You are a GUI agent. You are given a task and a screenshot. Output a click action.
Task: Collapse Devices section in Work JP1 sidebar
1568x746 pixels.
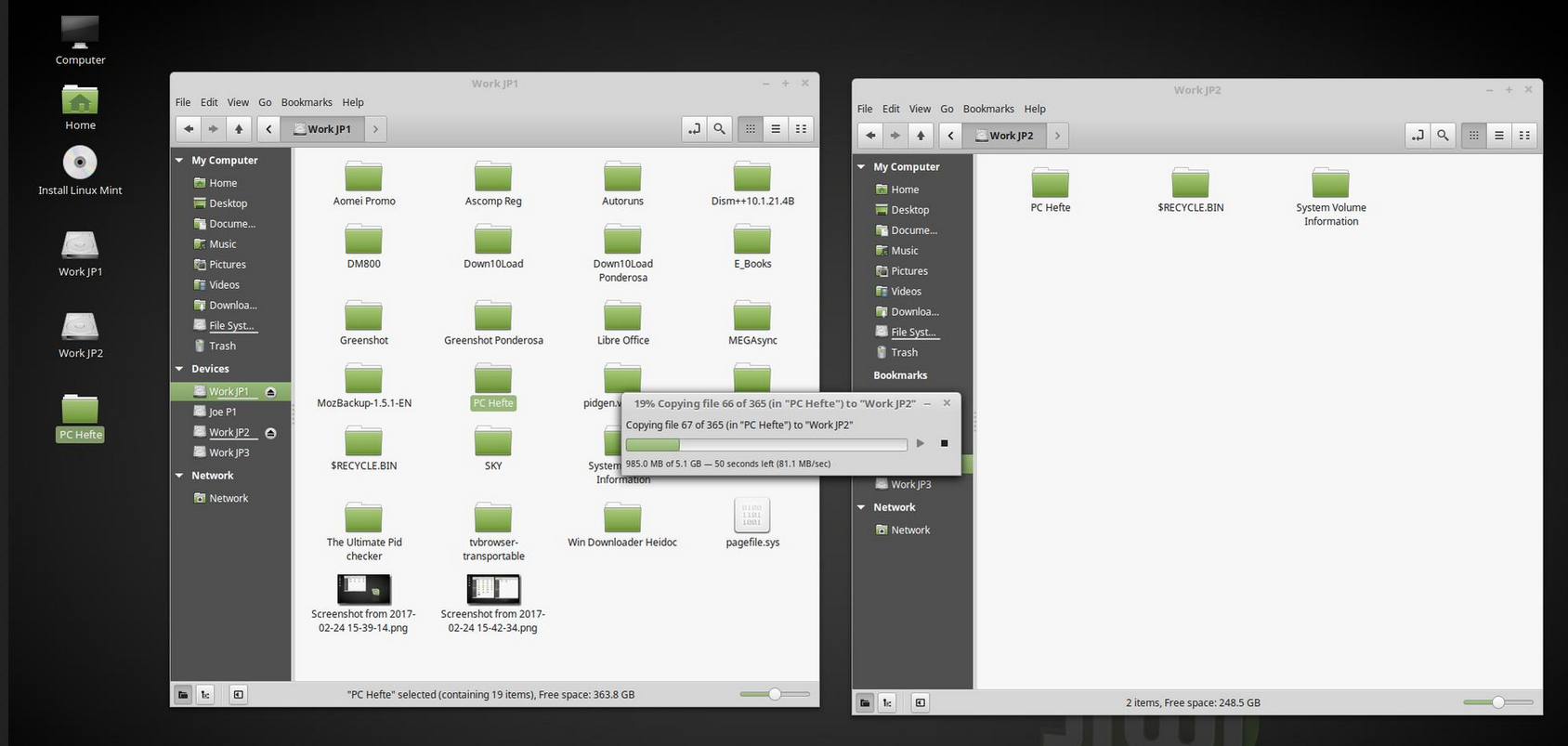click(179, 369)
